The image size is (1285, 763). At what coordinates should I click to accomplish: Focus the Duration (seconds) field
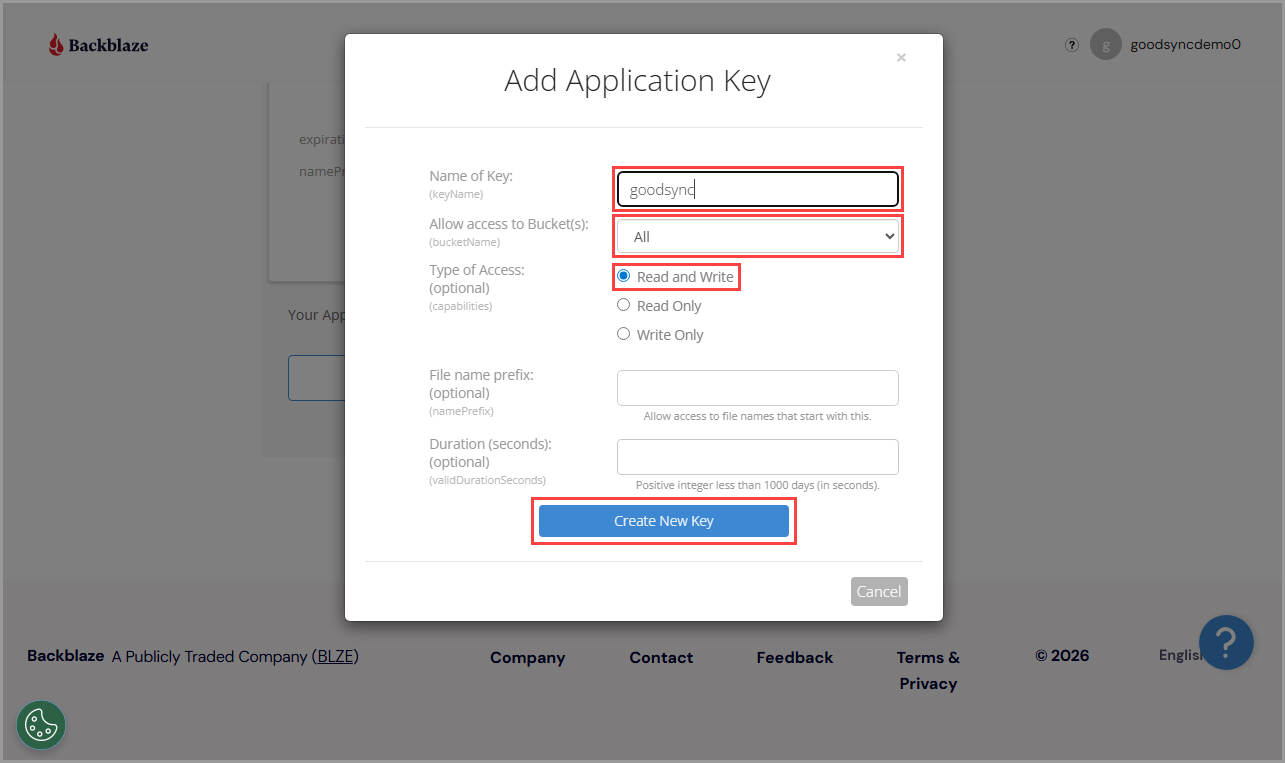click(758, 457)
